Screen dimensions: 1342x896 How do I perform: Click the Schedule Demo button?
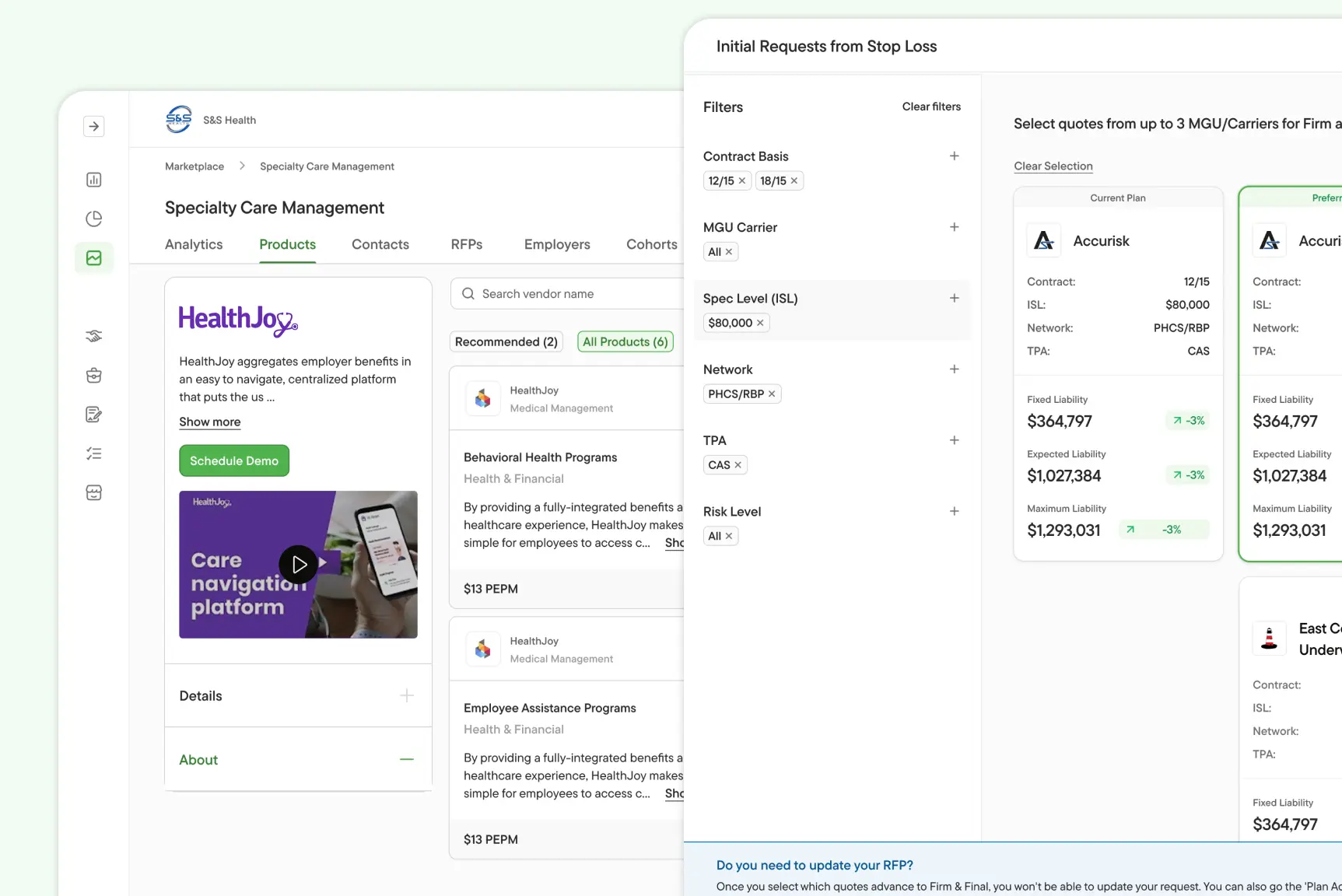tap(234, 460)
